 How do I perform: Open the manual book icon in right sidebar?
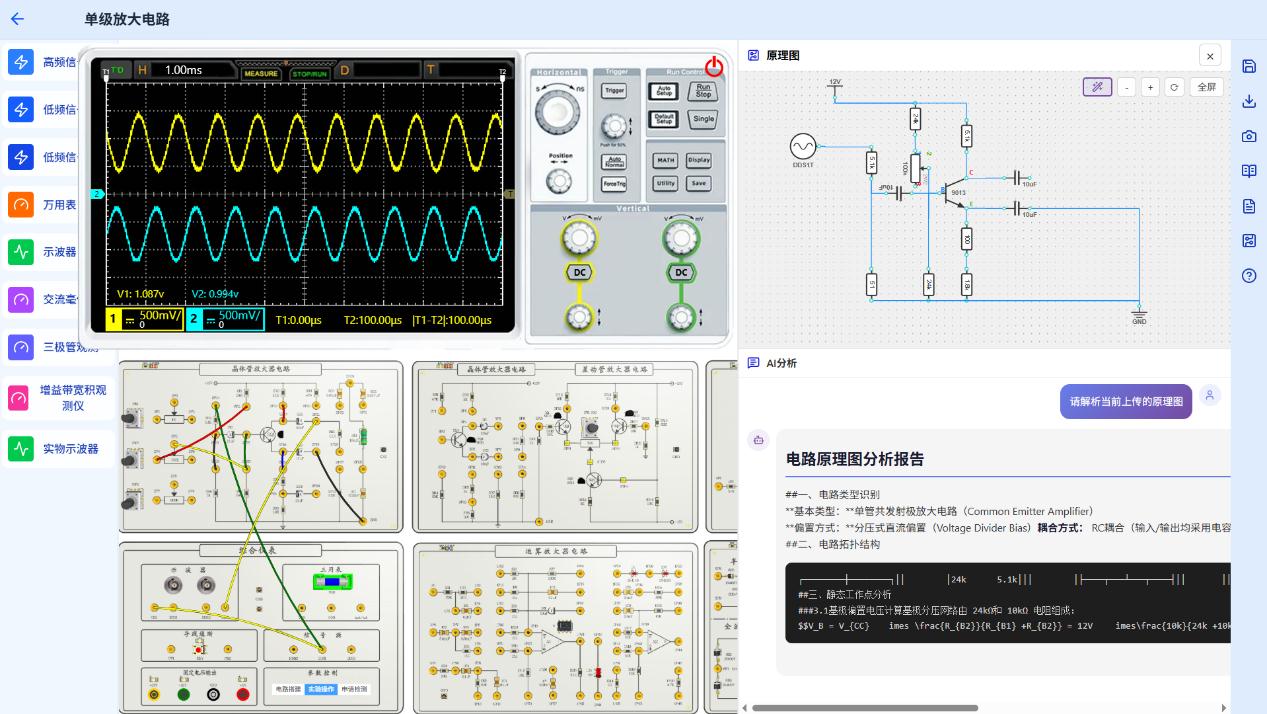click(1248, 171)
